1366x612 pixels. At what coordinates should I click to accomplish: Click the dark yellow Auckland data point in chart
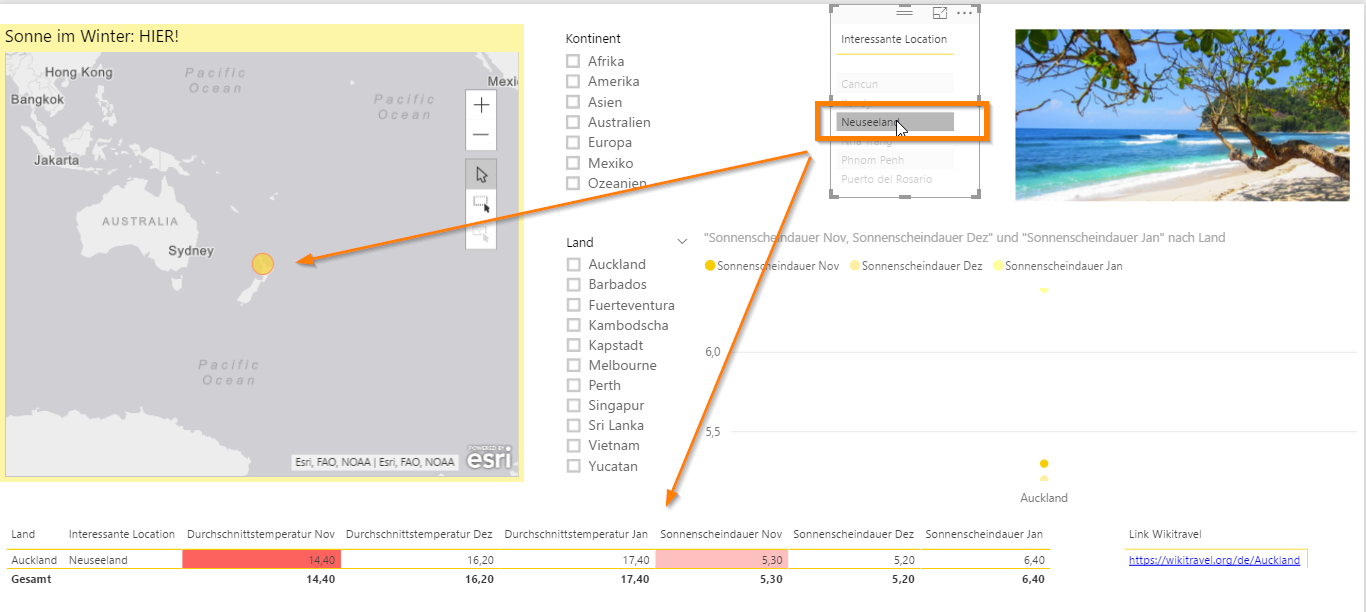1044,464
